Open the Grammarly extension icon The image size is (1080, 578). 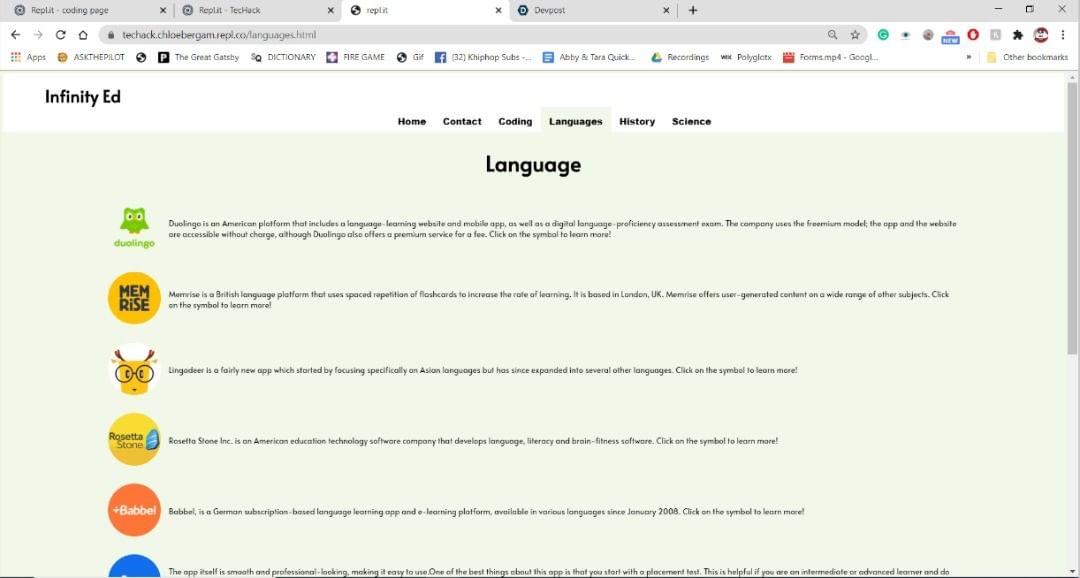tap(883, 34)
